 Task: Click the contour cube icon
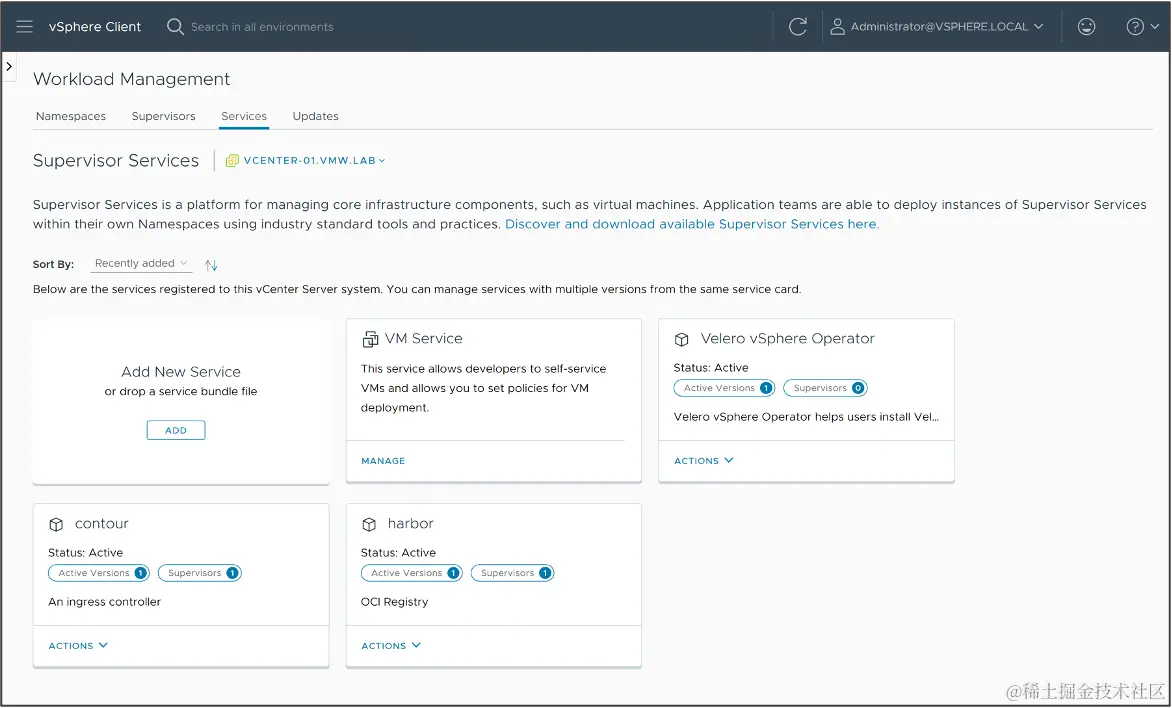click(56, 525)
